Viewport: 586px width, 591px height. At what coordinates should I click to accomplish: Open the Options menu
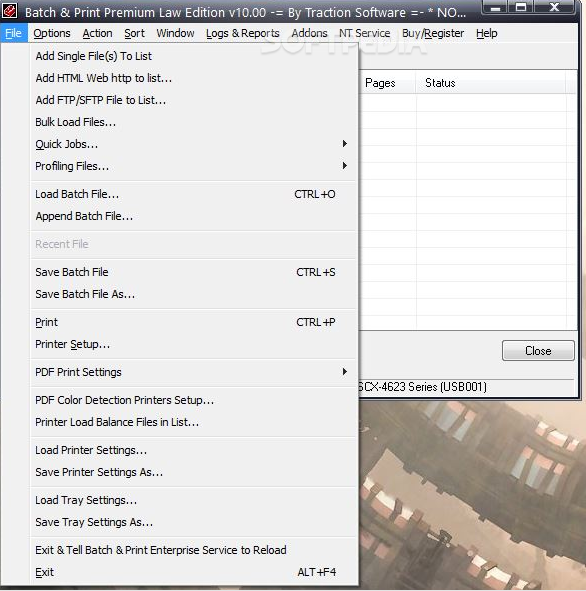point(52,33)
